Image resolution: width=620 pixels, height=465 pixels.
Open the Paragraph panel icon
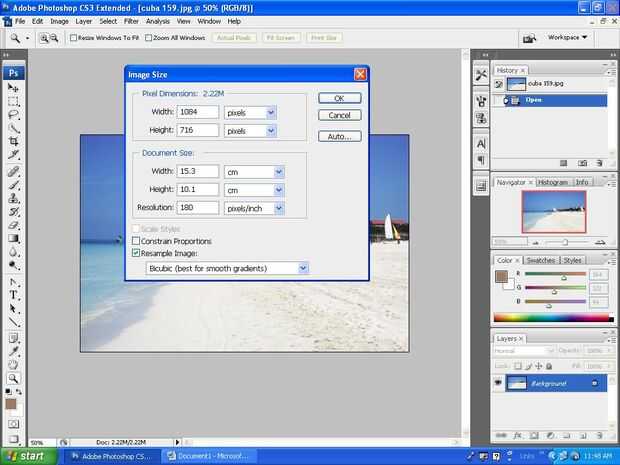481,160
